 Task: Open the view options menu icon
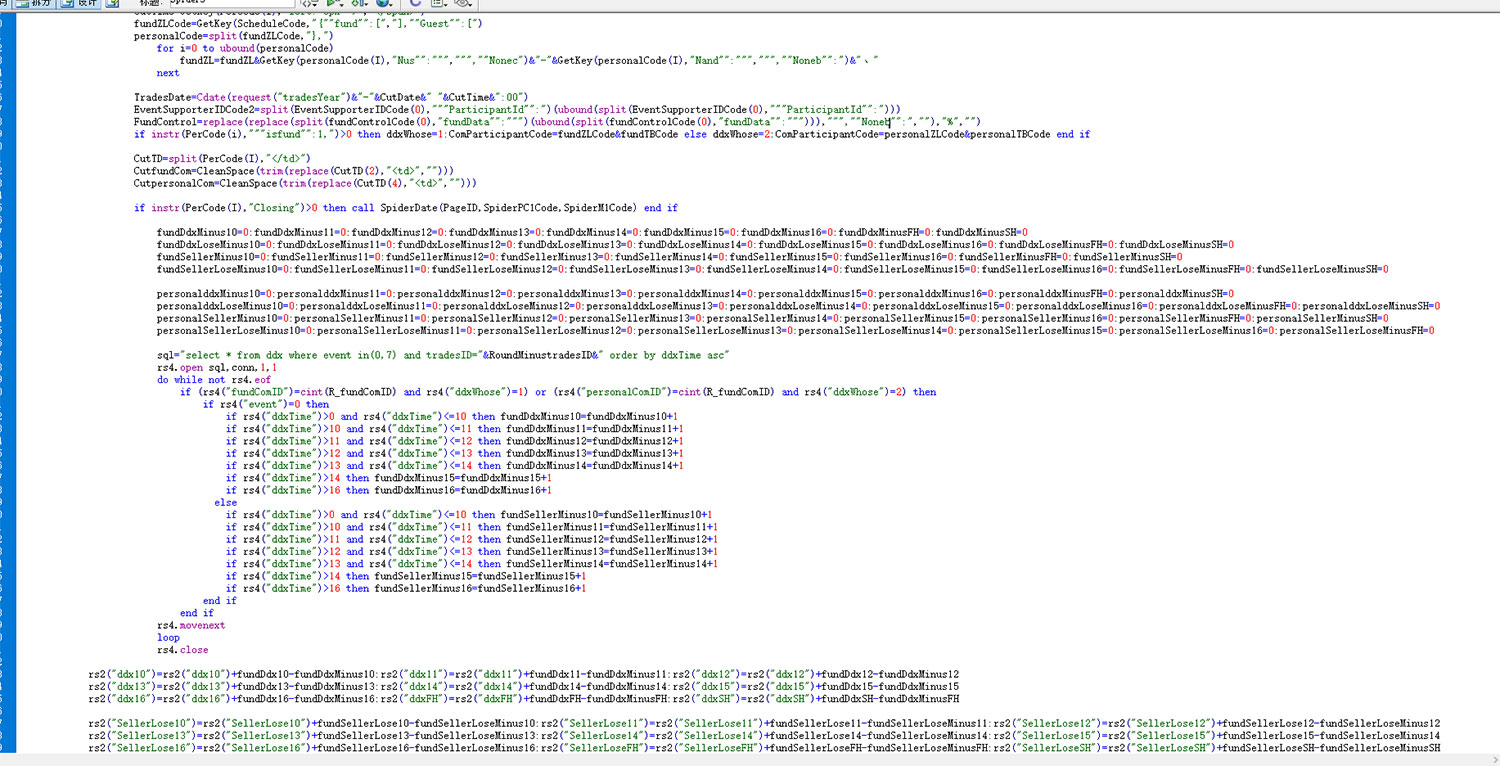[438, 3]
